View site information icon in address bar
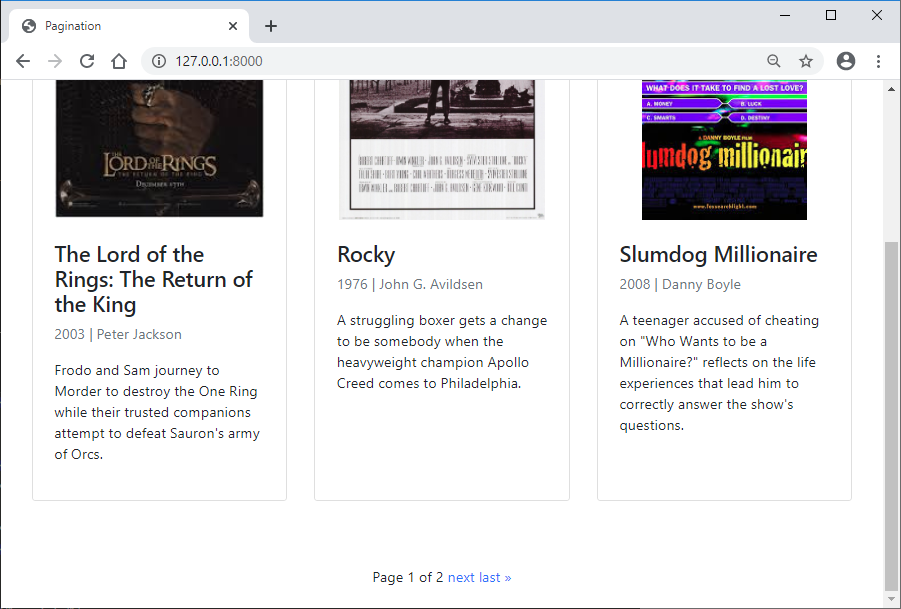Viewport: 901px width, 609px height. pos(159,61)
